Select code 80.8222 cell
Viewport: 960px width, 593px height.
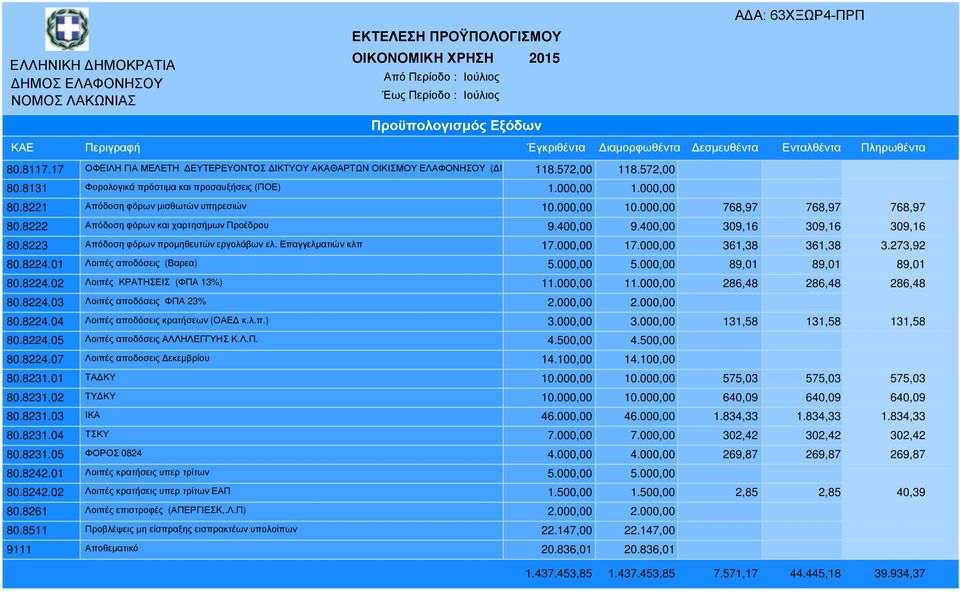coord(40,226)
